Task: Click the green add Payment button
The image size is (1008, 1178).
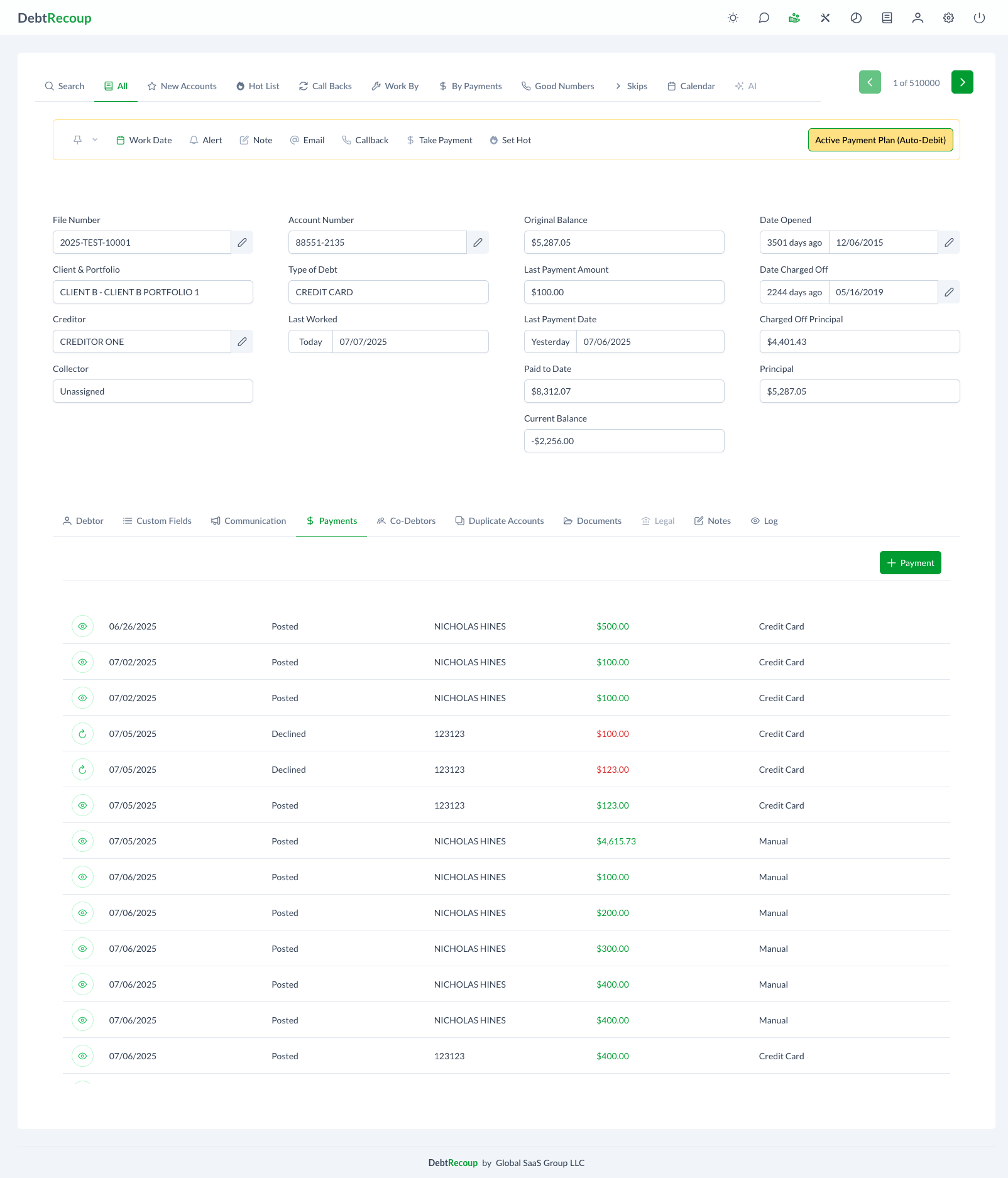Action: coord(910,563)
